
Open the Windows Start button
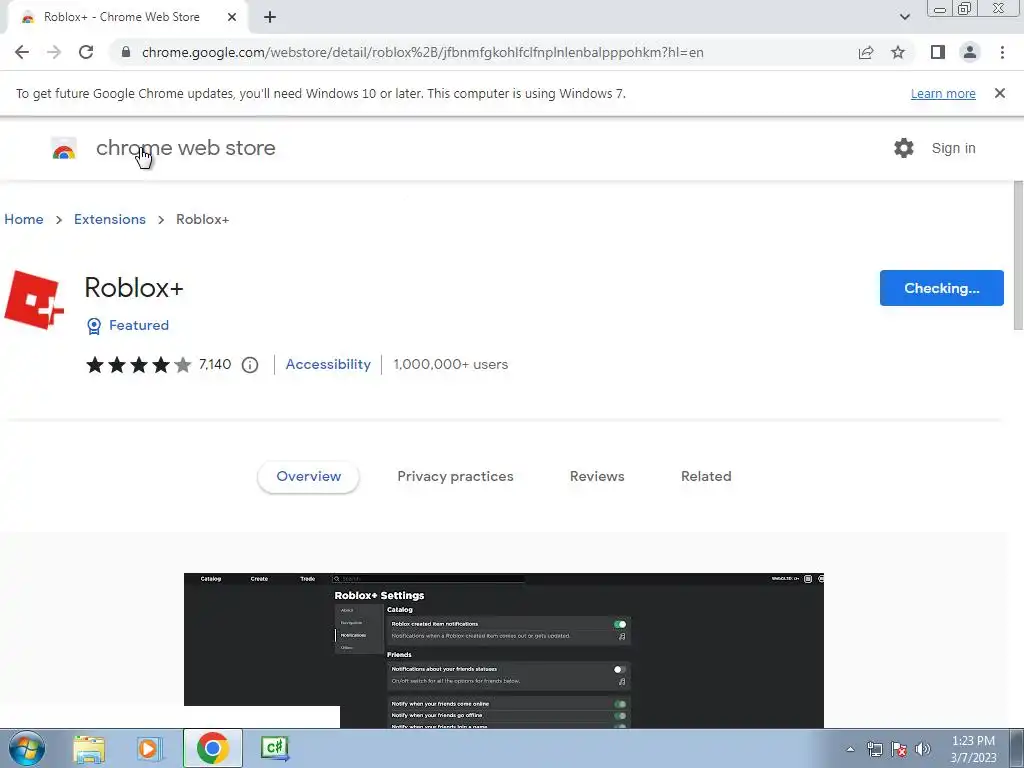pyautogui.click(x=27, y=748)
